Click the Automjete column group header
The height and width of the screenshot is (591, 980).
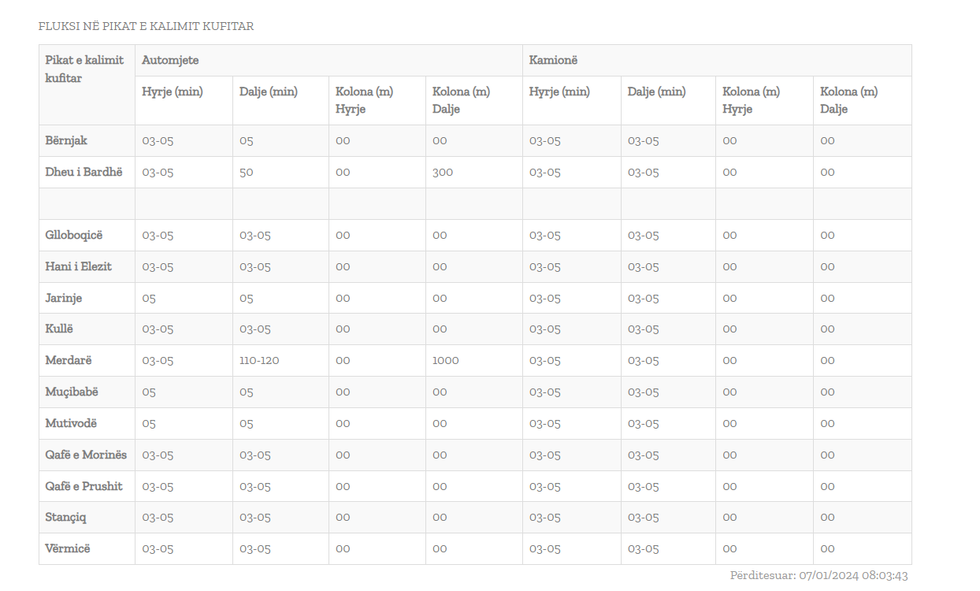[x=170, y=60]
